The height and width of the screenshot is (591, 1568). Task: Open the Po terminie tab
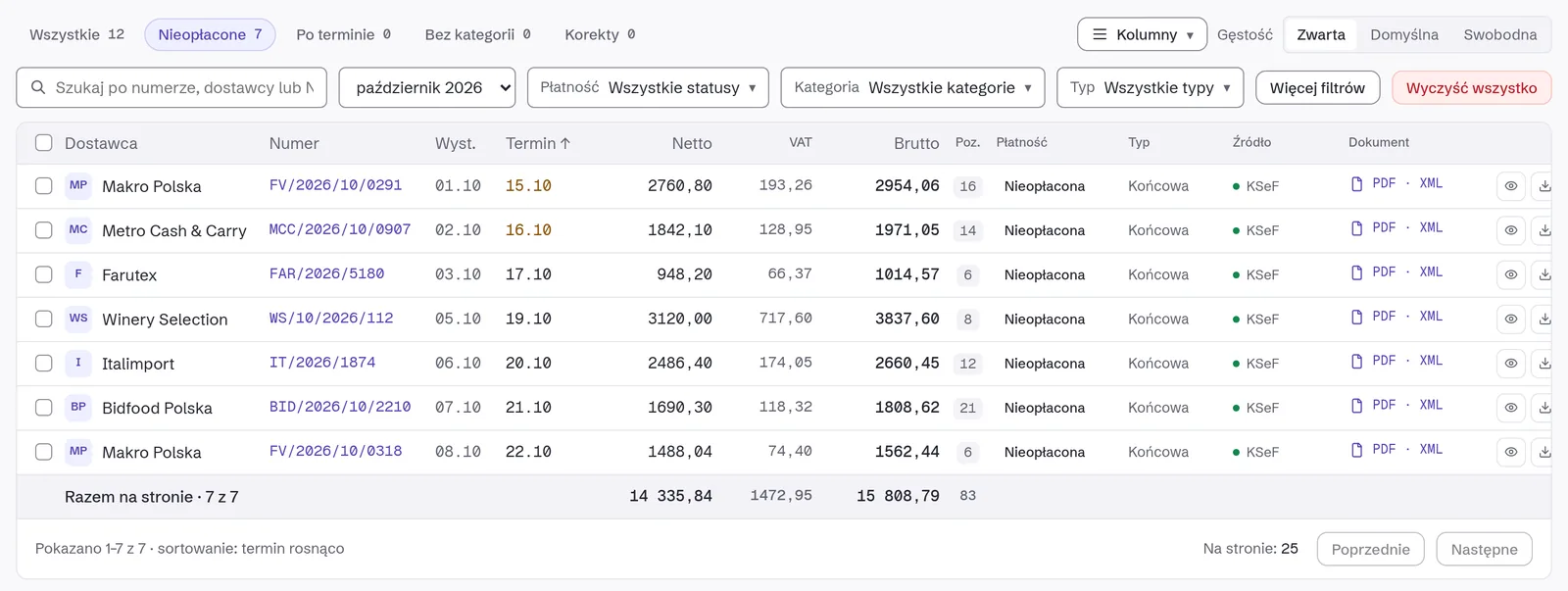(x=343, y=34)
